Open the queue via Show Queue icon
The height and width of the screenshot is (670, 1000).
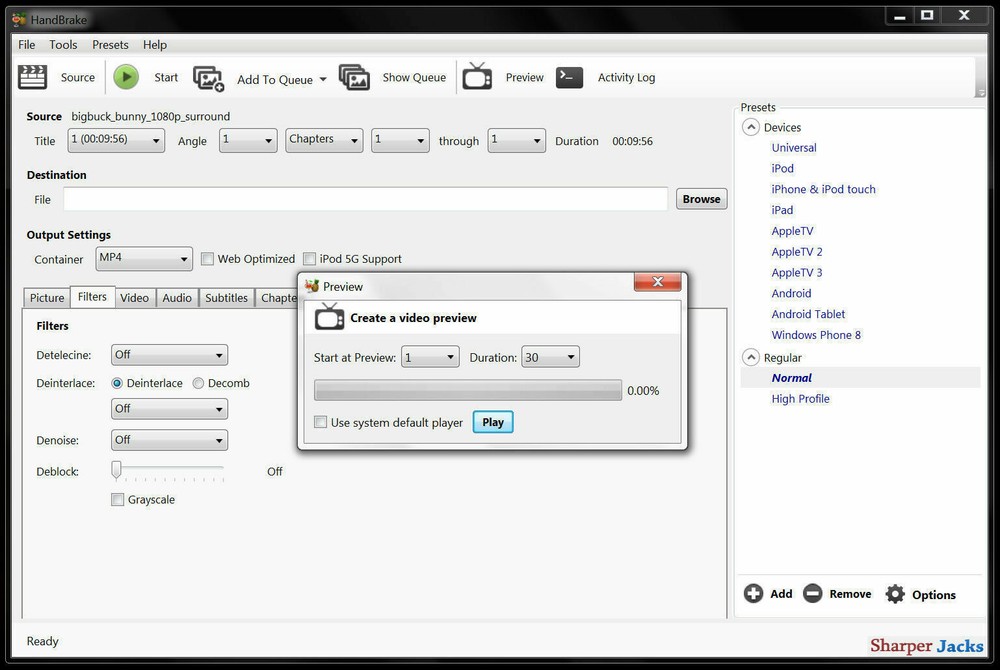coord(354,77)
